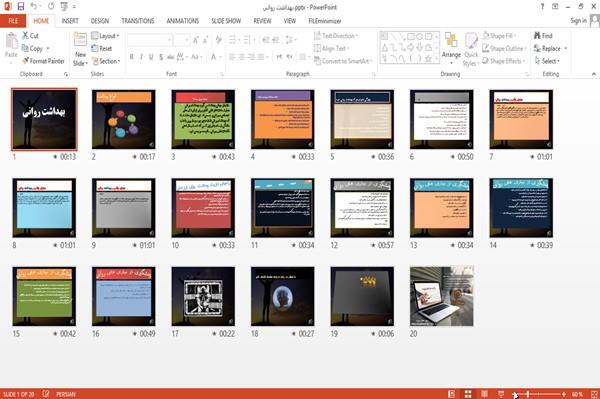Click fit slide to window button
This screenshot has height=399, width=600.
(594, 394)
